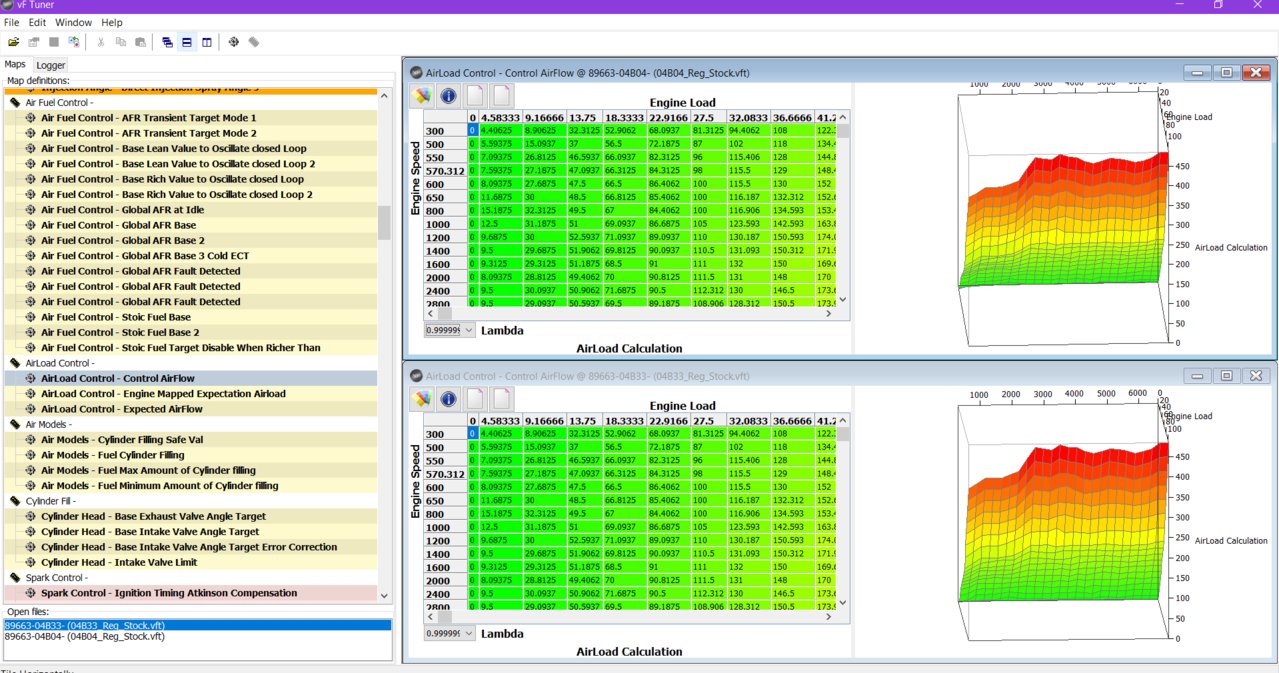1279x673 pixels.
Task: Tile windows horizontally using the toolbar icon
Action: [187, 42]
